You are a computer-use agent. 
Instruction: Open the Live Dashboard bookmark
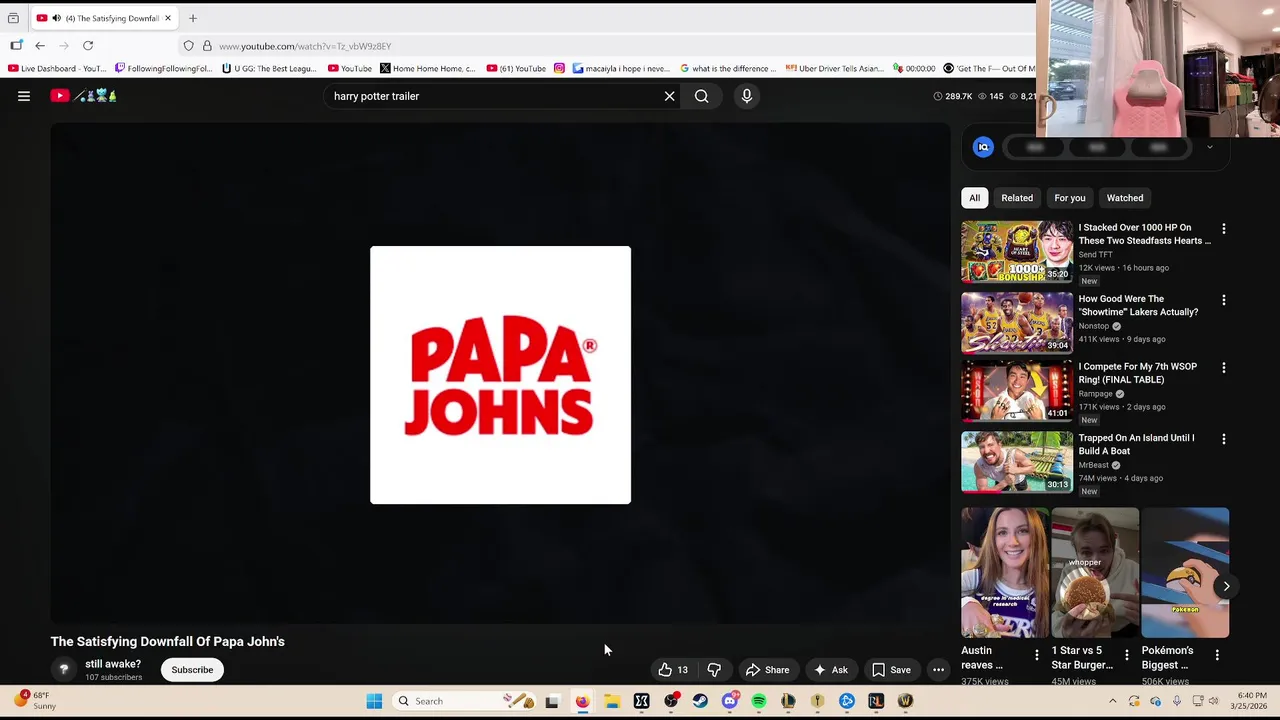click(x=57, y=69)
